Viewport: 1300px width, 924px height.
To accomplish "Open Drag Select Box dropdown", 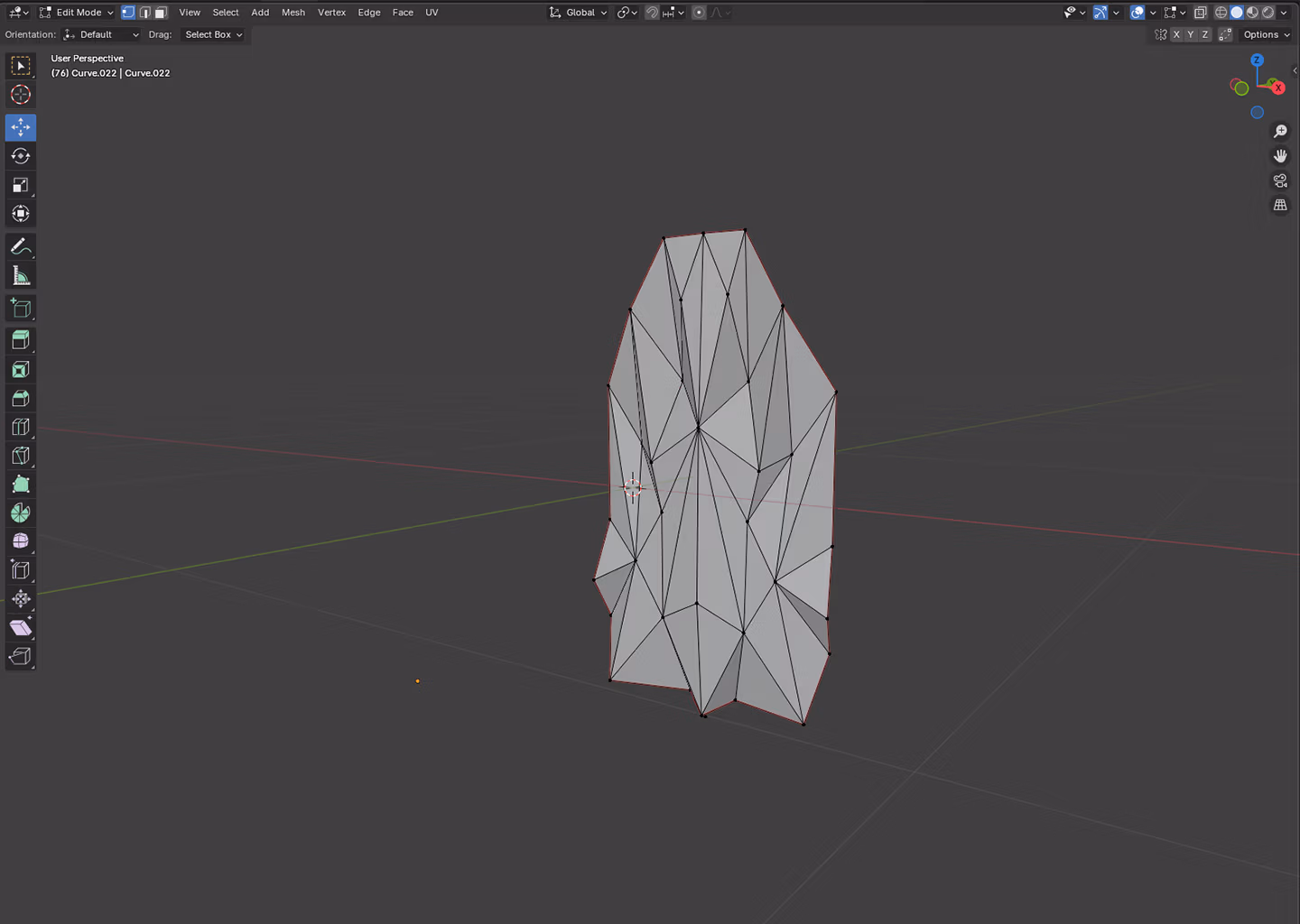I will [x=214, y=34].
